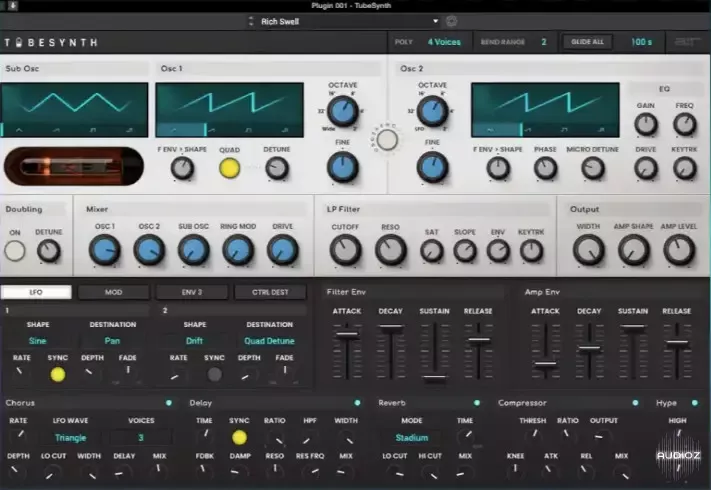Click the Osc 2 OCTAVE knob
Viewport: 711px width, 490px height.
click(x=432, y=111)
